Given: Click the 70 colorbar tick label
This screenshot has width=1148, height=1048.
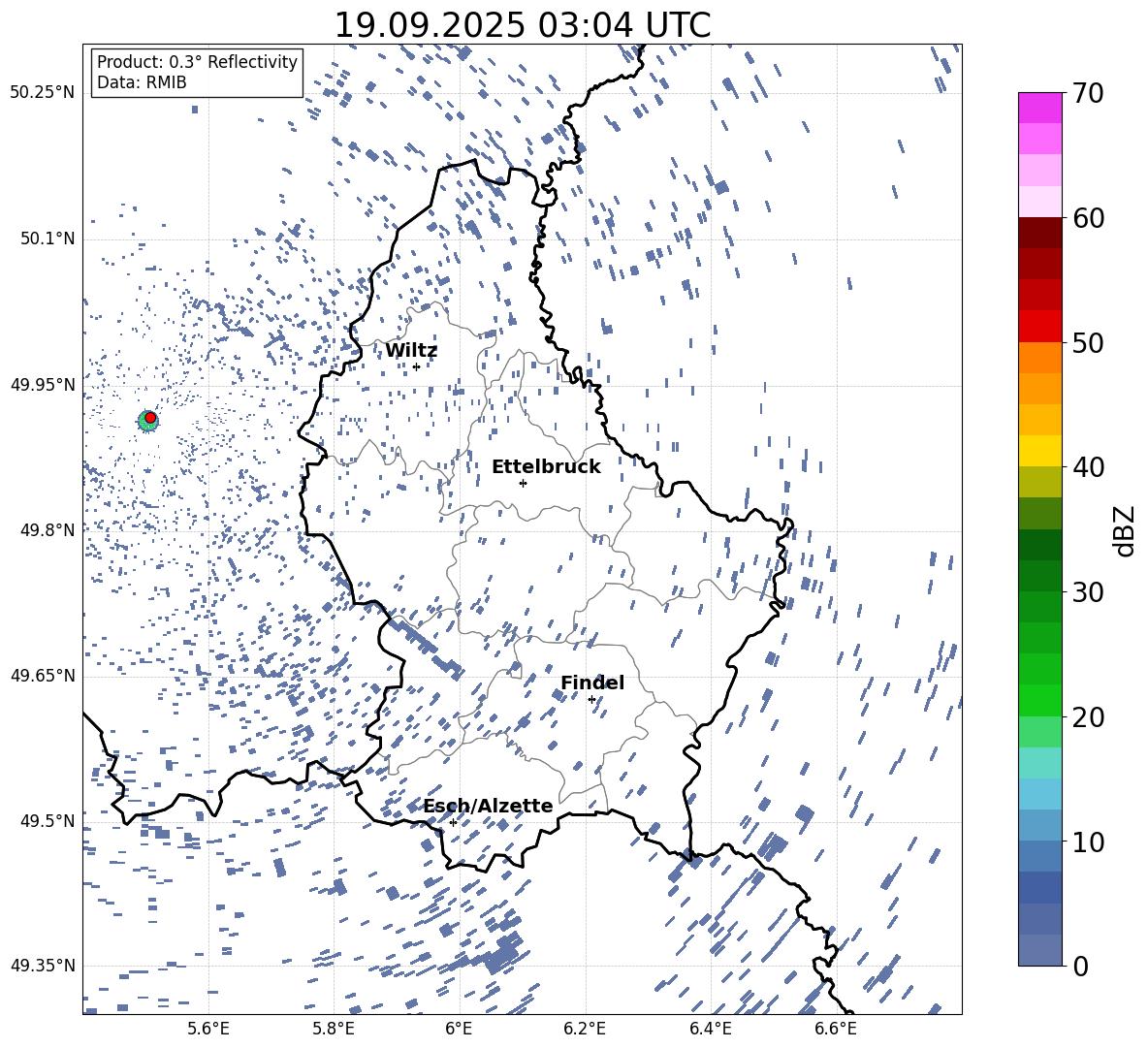Looking at the screenshot, I should pyautogui.click(x=1088, y=93).
